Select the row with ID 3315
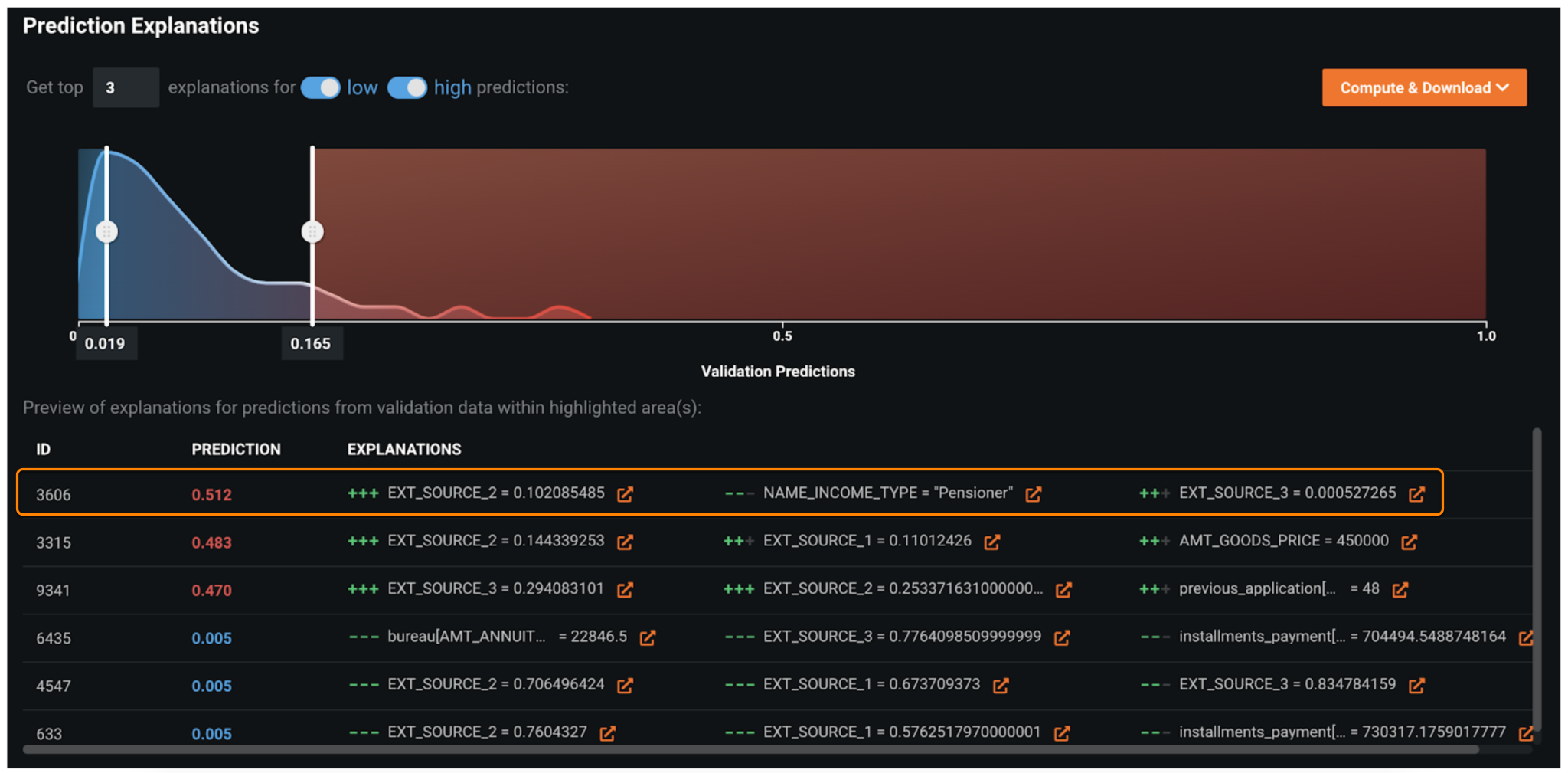Image resolution: width=1568 pixels, height=773 pixels. (54, 542)
